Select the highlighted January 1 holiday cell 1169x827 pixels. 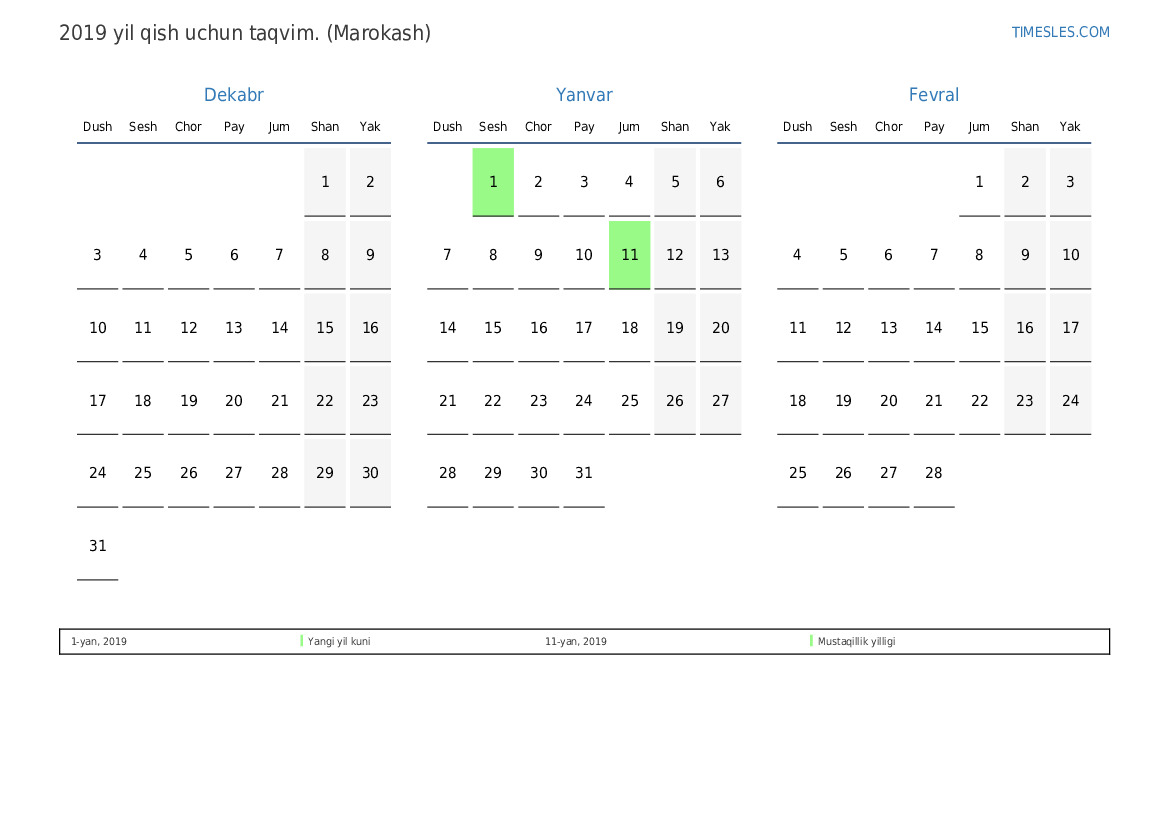pos(493,182)
